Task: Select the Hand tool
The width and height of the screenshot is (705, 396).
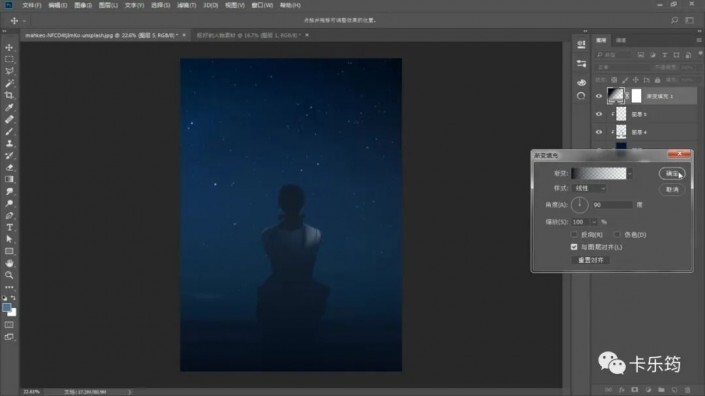Action: pyautogui.click(x=9, y=263)
